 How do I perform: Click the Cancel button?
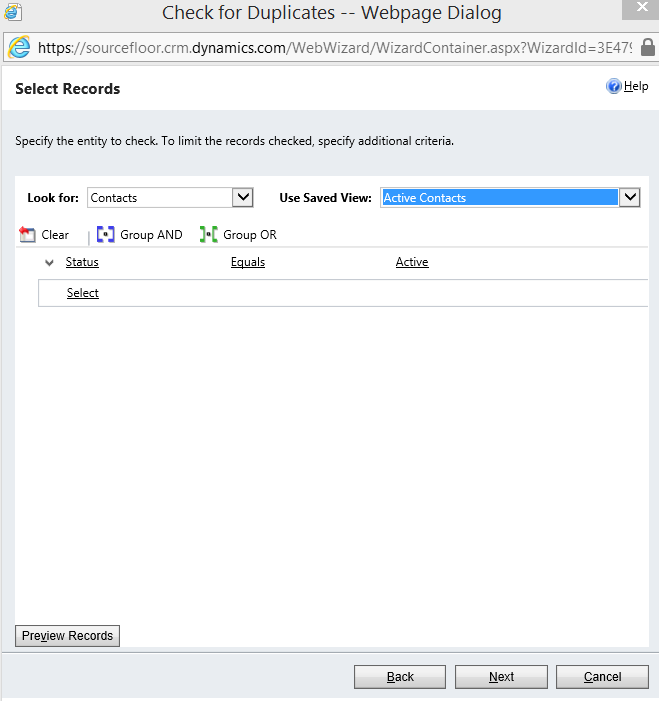(x=602, y=677)
